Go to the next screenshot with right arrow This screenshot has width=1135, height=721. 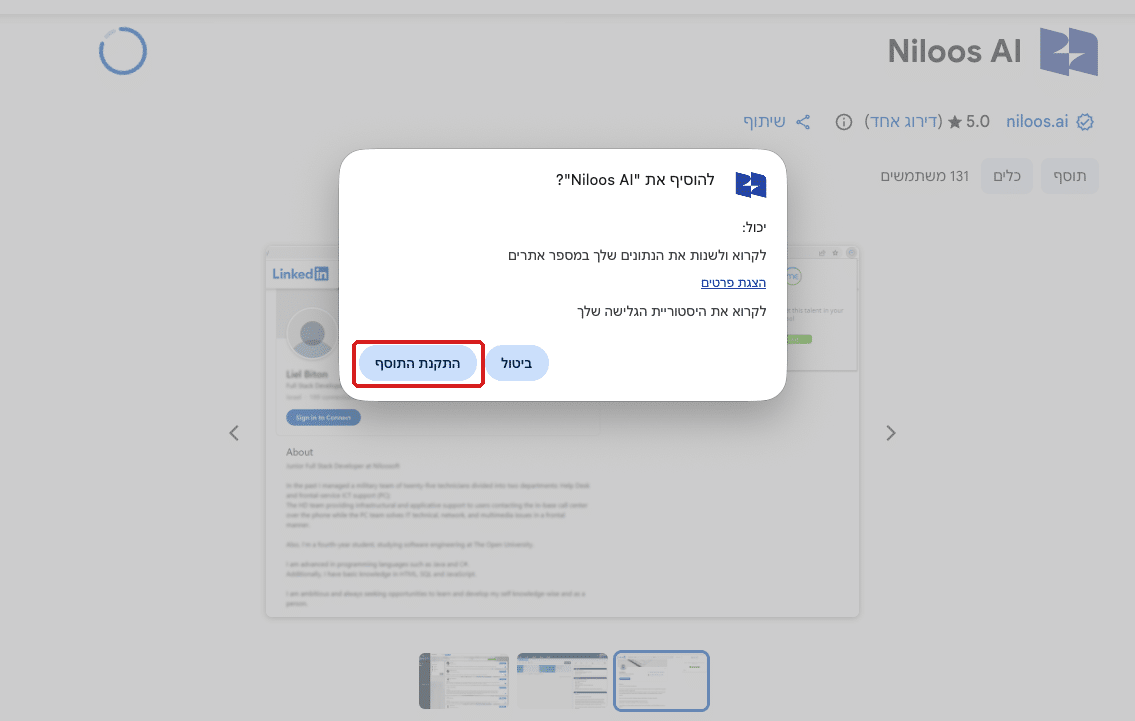891,433
